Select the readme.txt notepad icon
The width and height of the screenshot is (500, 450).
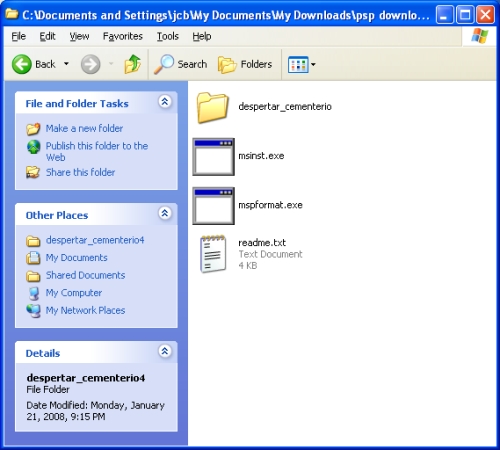tap(213, 254)
